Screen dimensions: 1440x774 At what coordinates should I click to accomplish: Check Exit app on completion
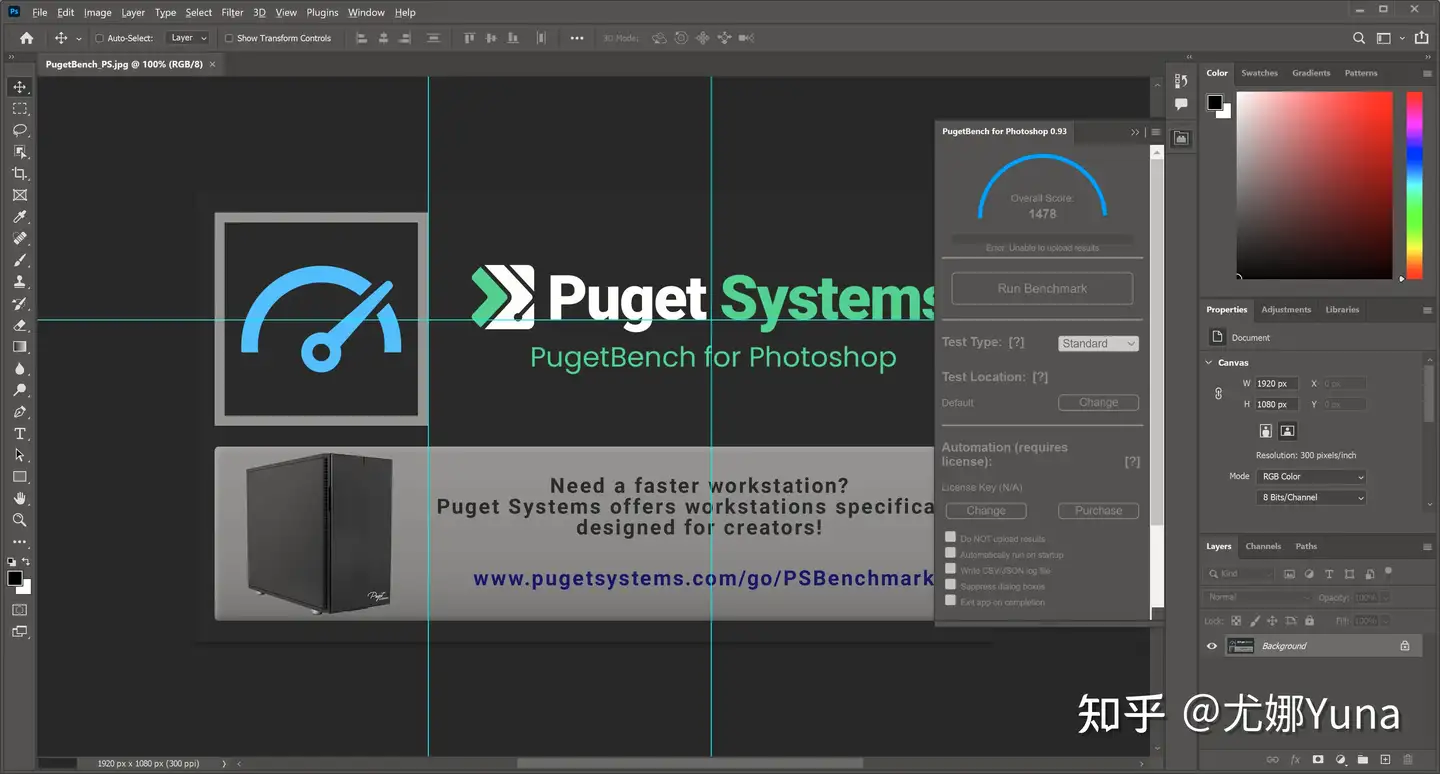click(951, 601)
